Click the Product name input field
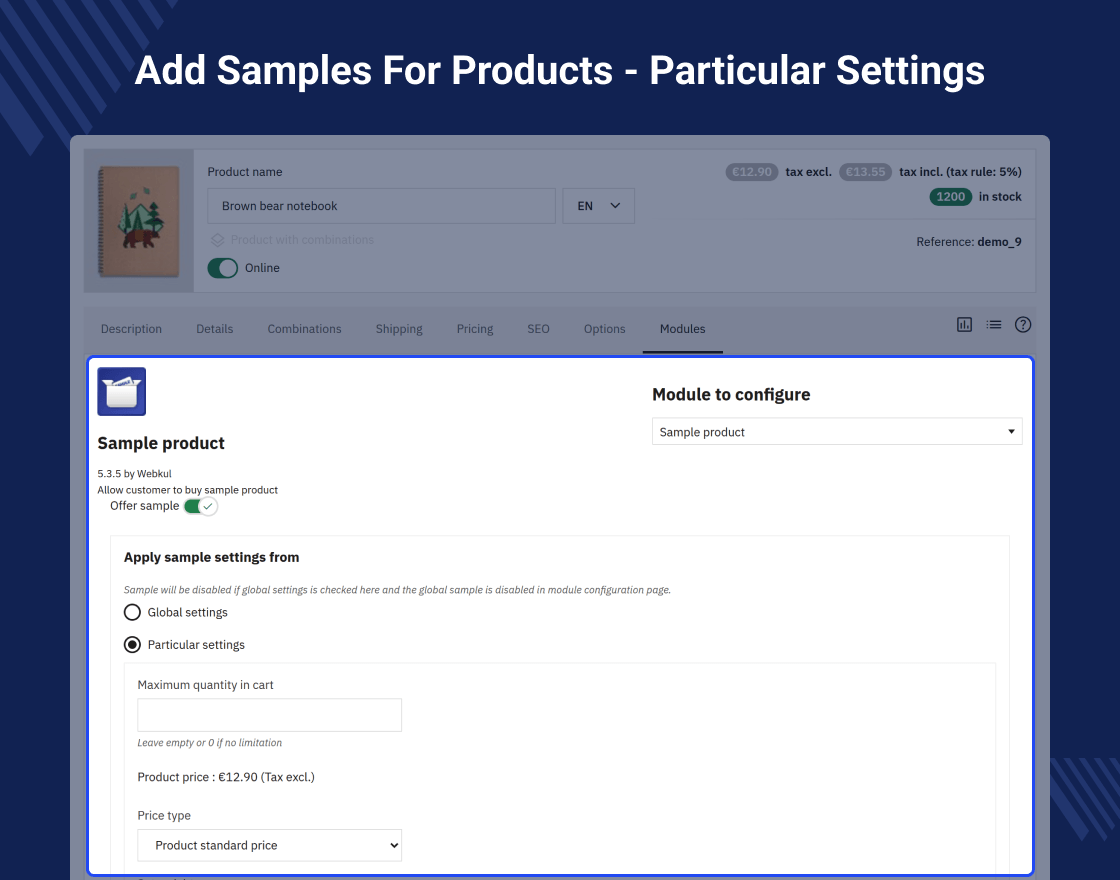This screenshot has width=1120, height=880. point(381,206)
